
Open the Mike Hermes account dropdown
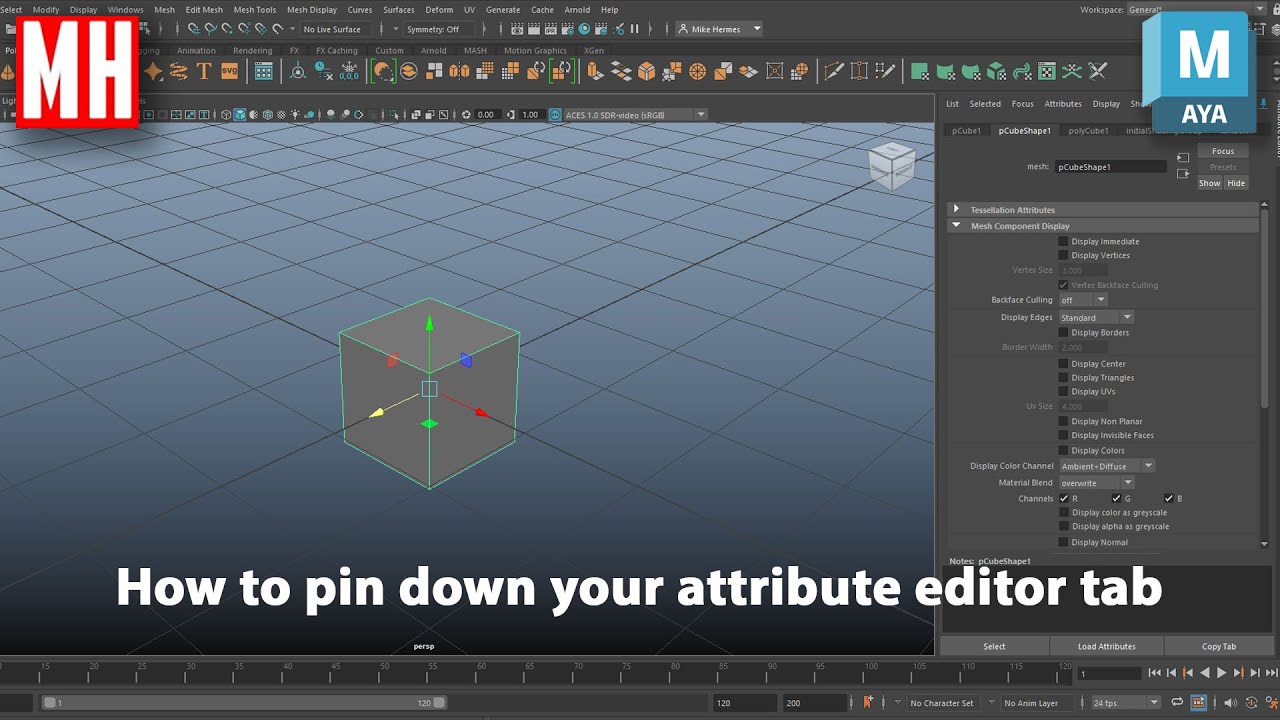tap(719, 29)
